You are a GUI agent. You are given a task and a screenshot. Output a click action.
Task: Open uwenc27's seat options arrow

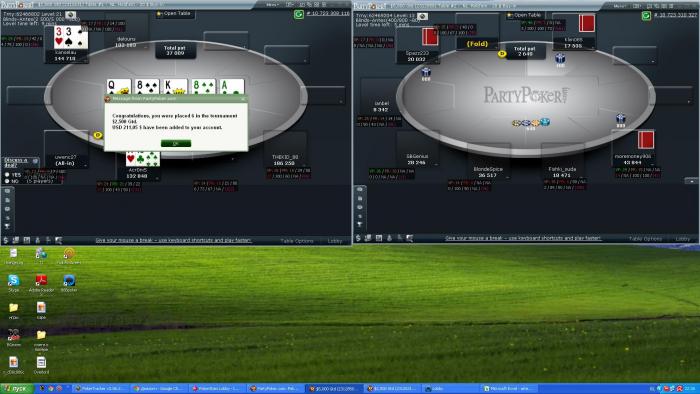[x=86, y=165]
